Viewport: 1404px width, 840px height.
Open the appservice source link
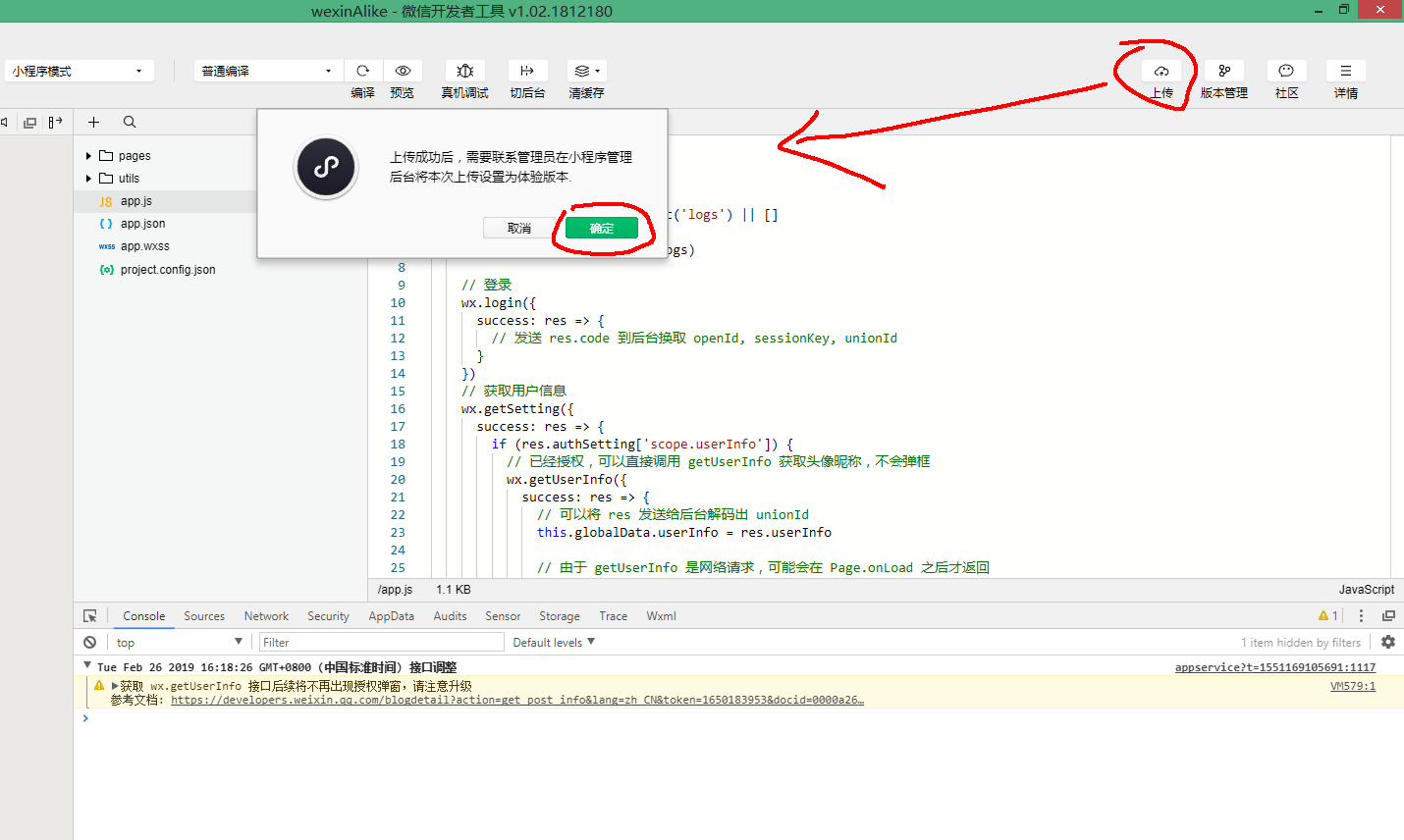click(1275, 667)
